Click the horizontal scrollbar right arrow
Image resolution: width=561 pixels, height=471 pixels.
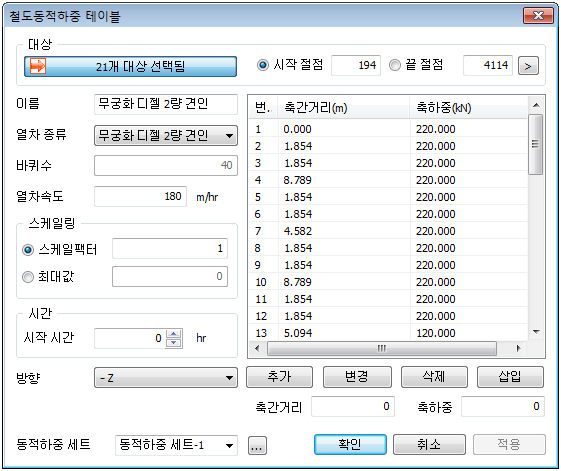(518, 348)
